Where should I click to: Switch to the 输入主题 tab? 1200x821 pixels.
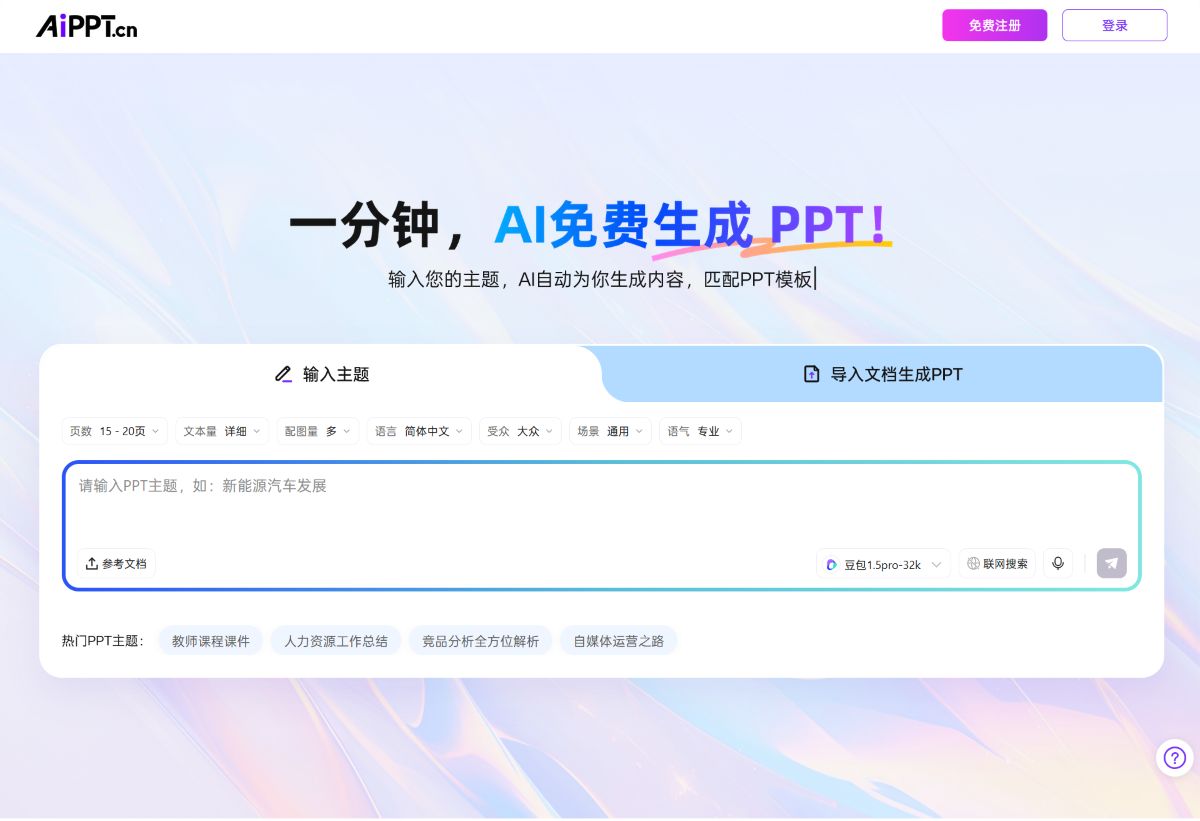[321, 374]
